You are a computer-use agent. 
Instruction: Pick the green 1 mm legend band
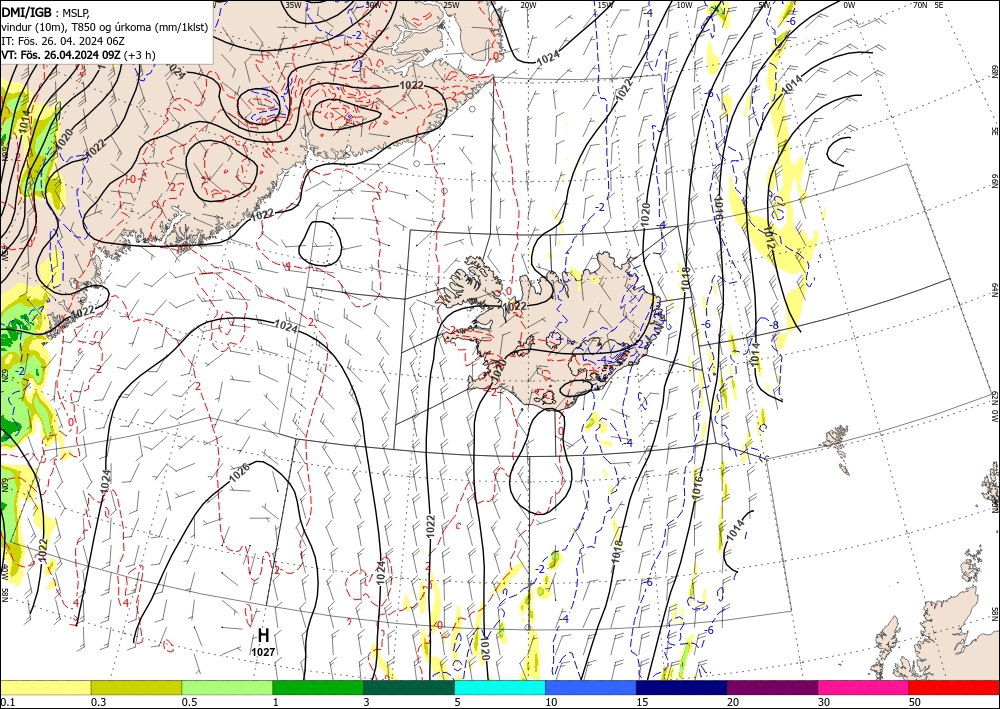coord(318,687)
